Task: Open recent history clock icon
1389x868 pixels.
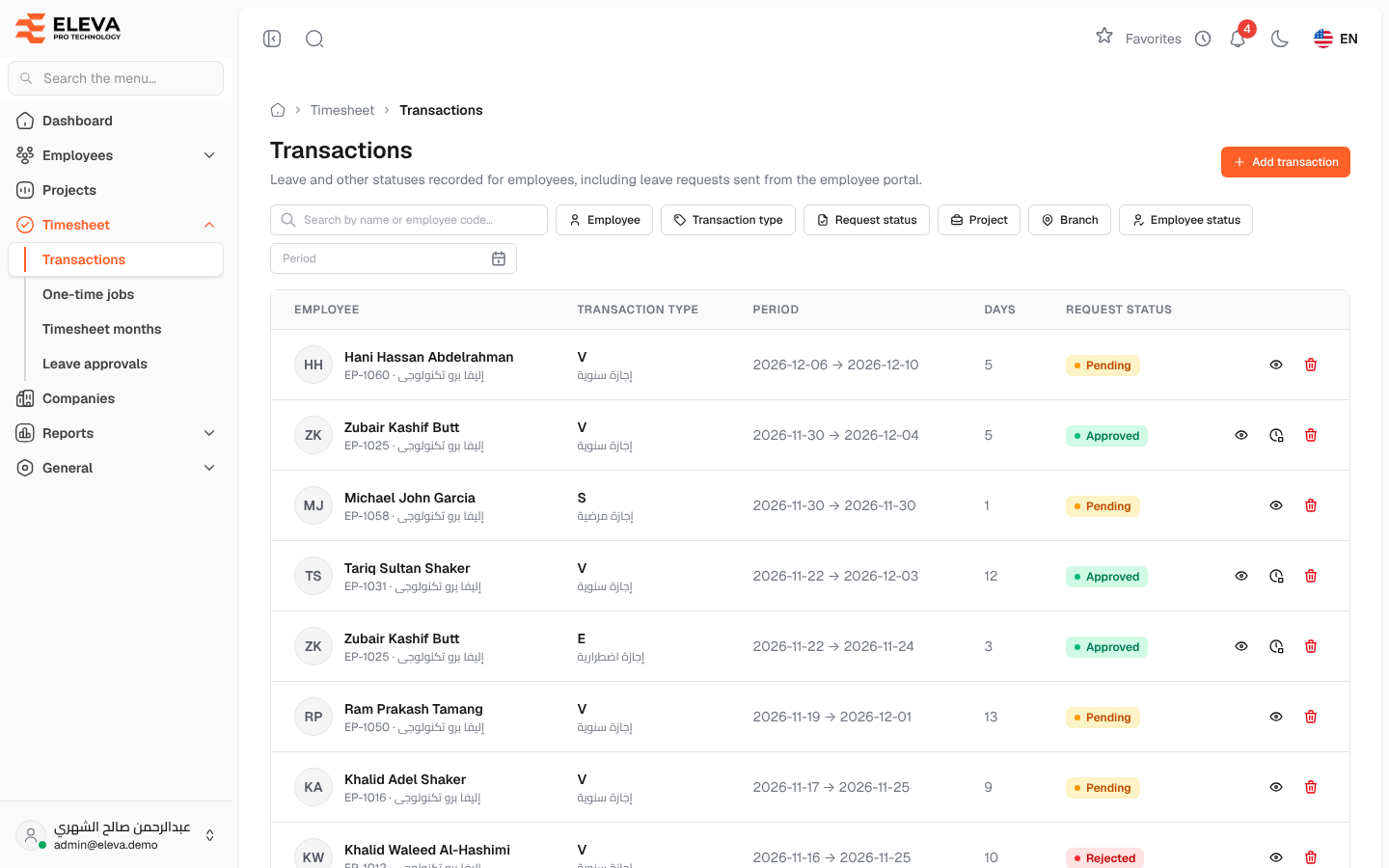Action: (1203, 39)
